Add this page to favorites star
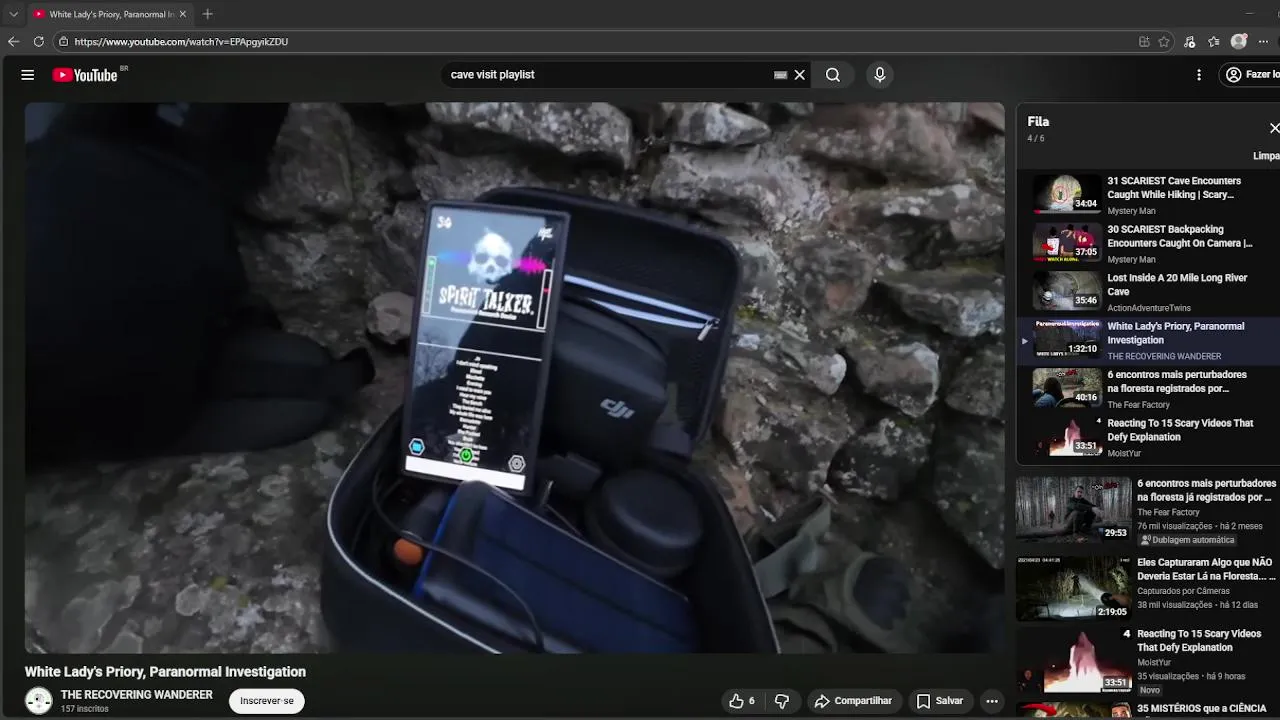 click(x=1164, y=42)
